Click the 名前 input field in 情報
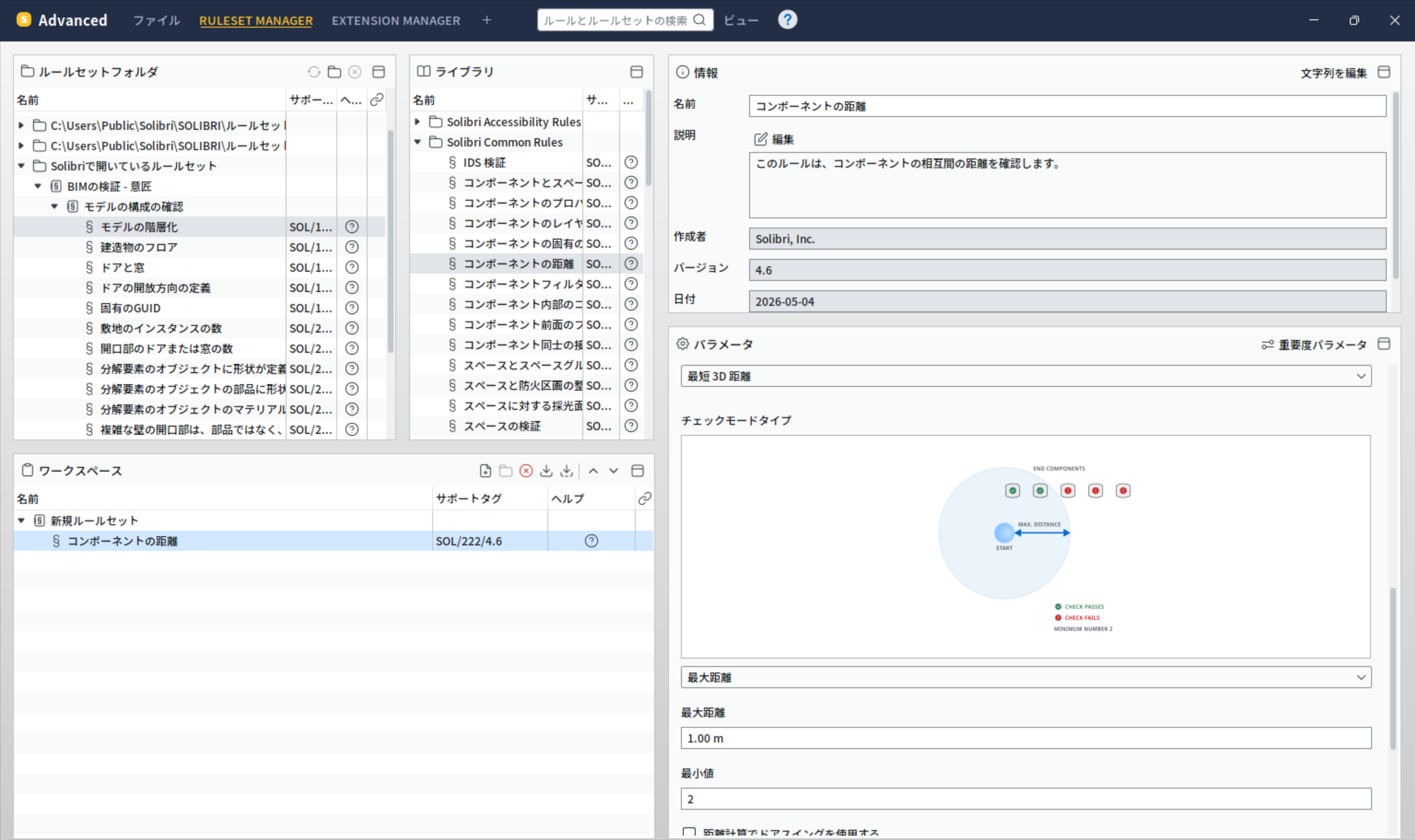 [x=1068, y=106]
